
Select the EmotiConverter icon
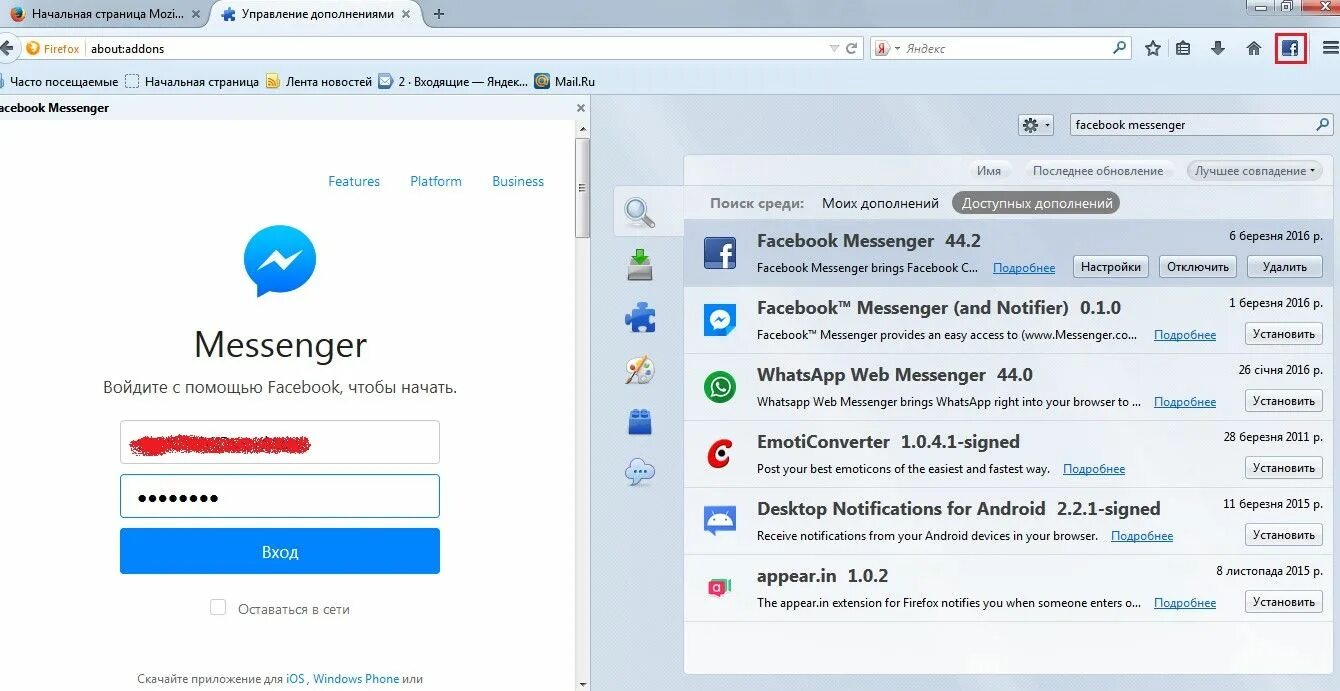(720, 454)
